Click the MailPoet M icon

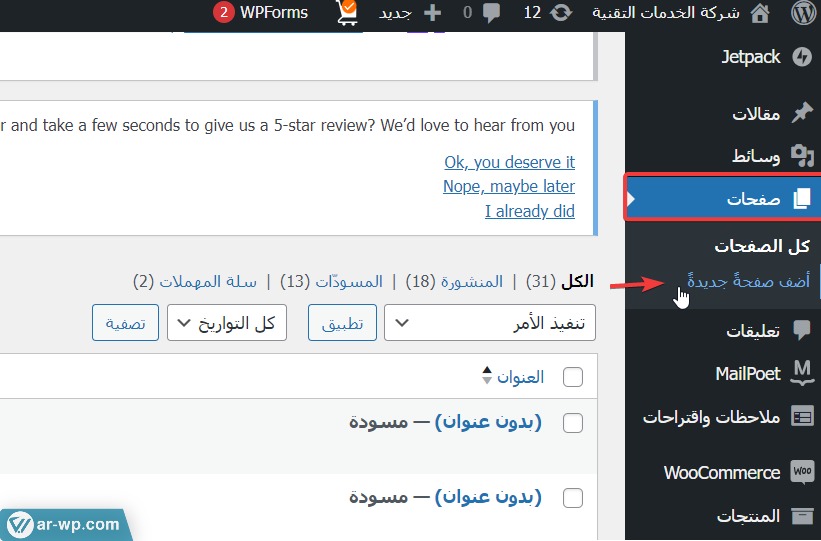pos(802,373)
